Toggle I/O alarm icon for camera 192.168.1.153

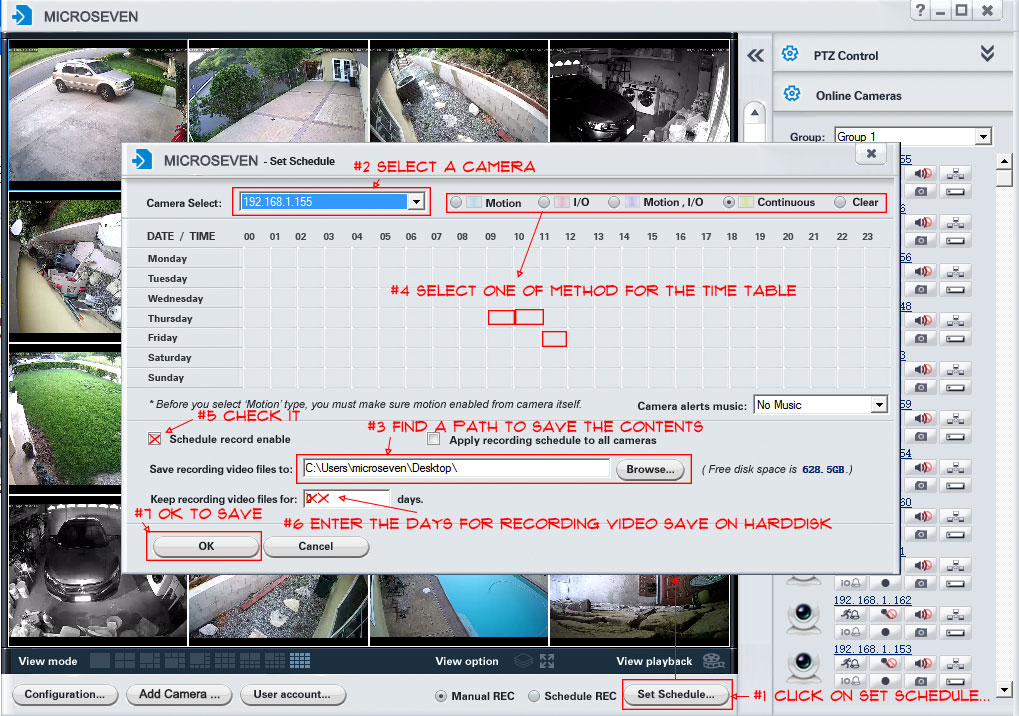pos(850,681)
